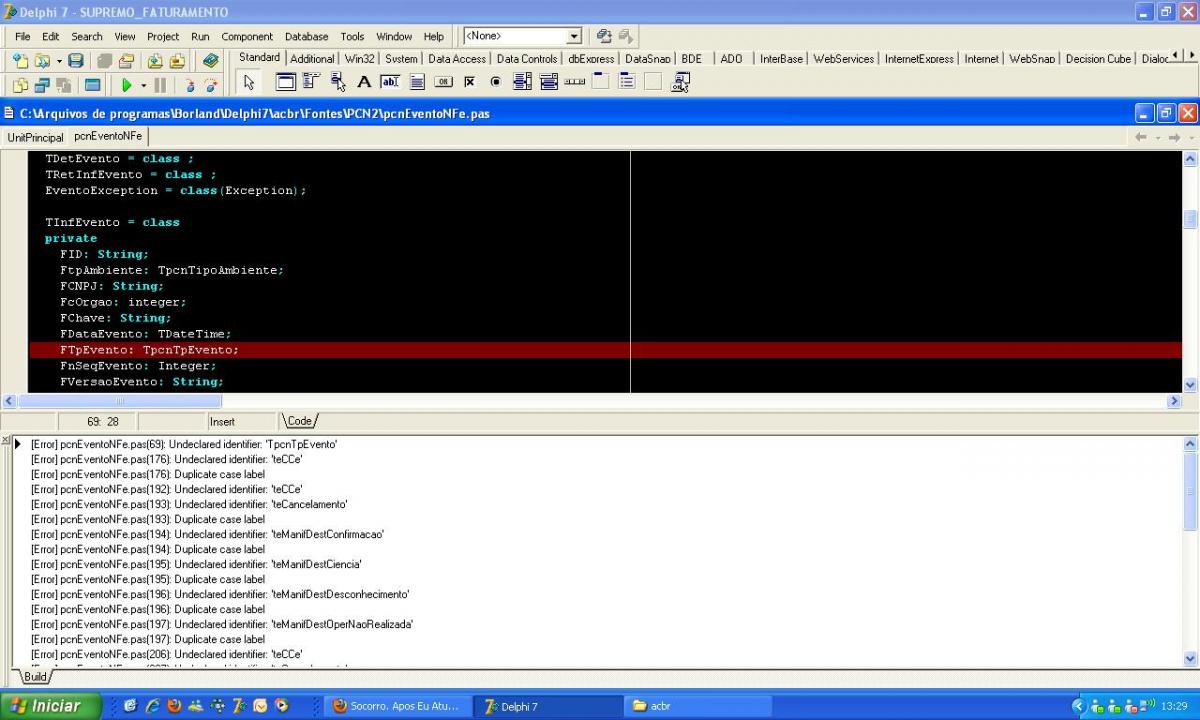Select the ListBox component icon
1200x720 pixels.
point(521,83)
